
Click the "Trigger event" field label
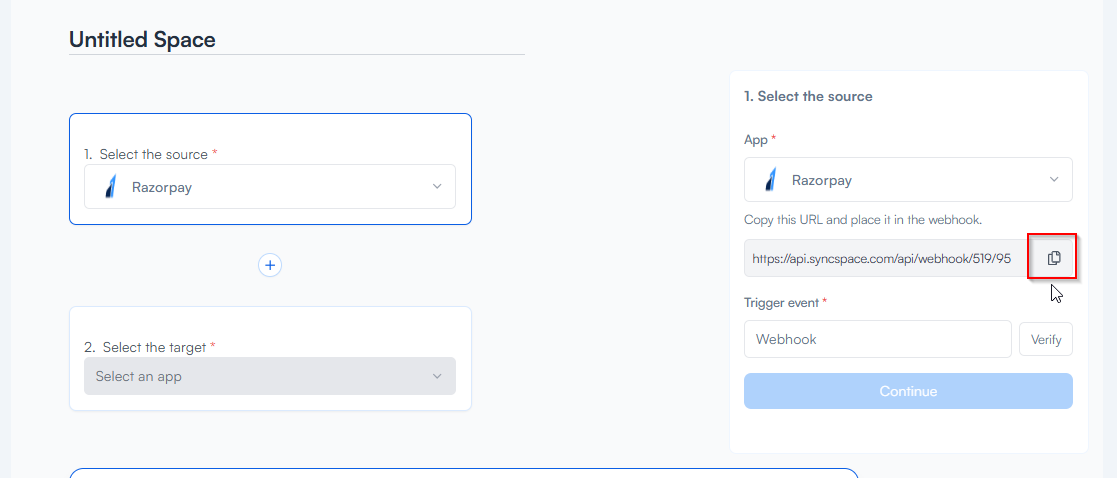[x=781, y=302]
